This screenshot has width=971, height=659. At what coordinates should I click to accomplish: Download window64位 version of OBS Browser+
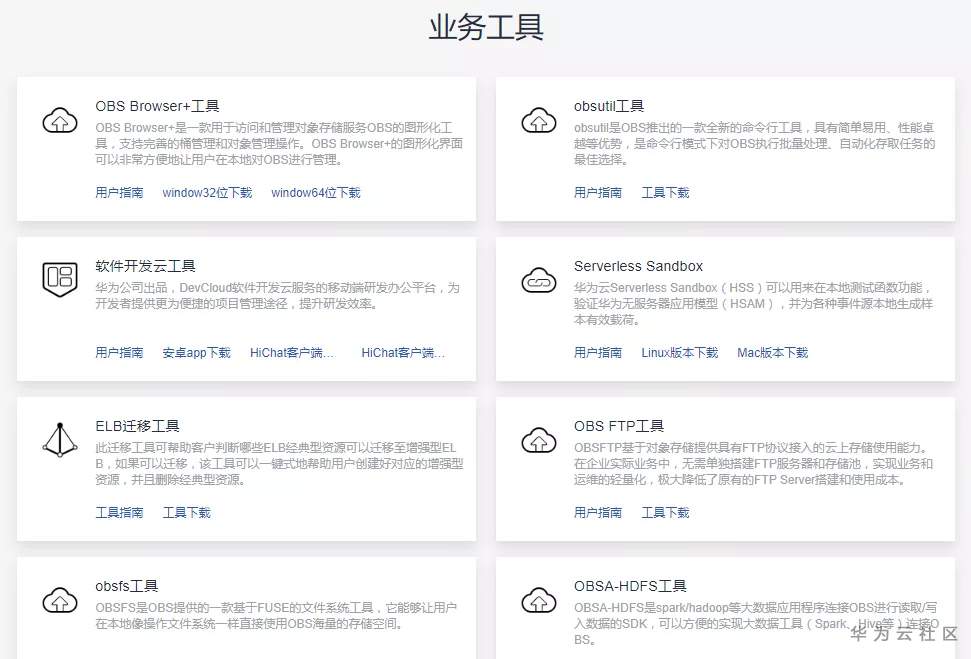(x=316, y=193)
